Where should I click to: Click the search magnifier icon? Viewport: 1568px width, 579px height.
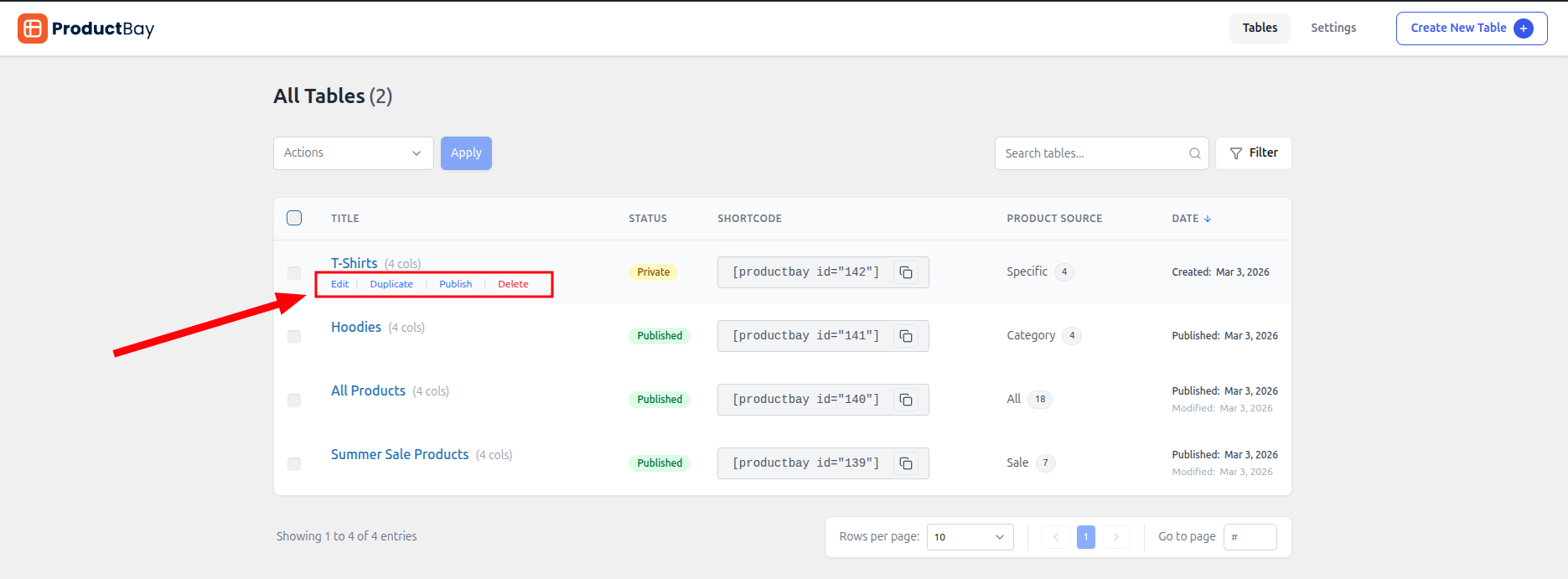click(1194, 153)
